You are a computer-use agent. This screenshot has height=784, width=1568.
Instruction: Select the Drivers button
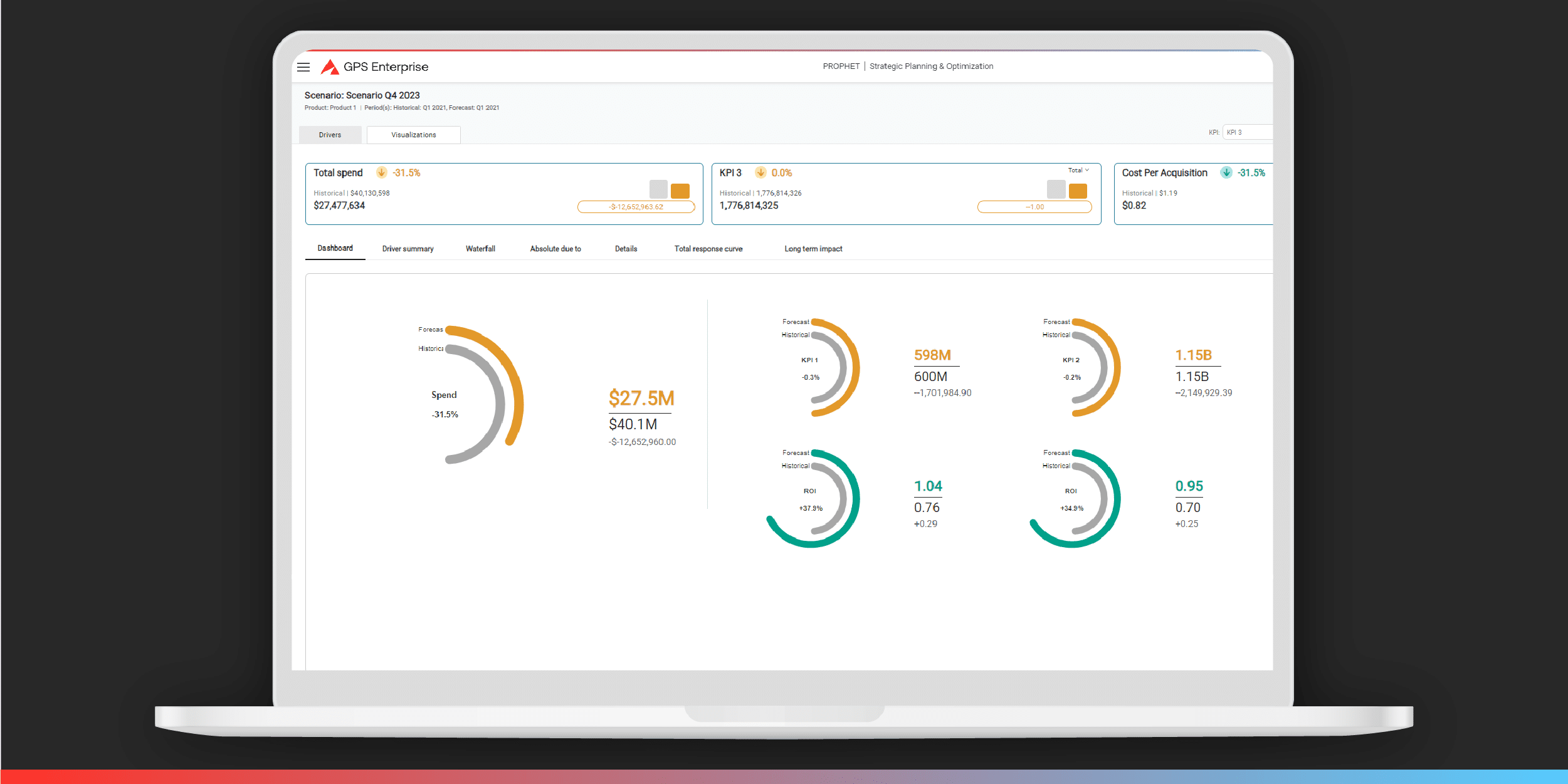tap(330, 134)
